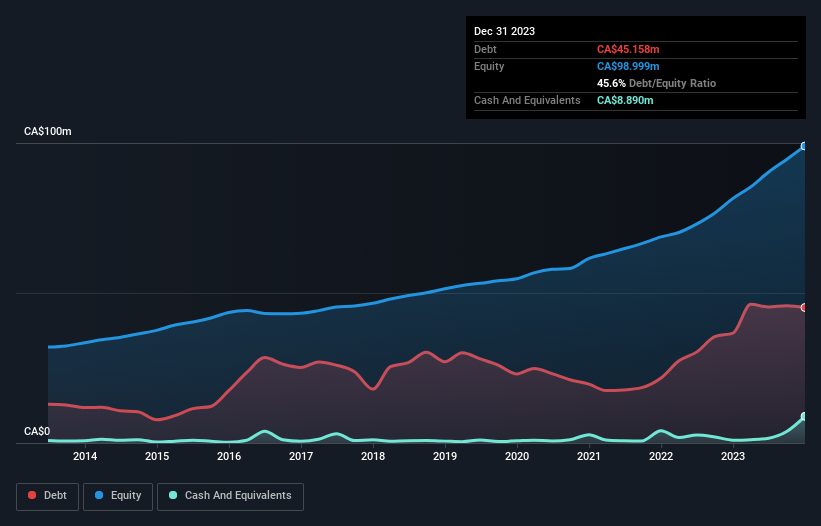Click the 2015 x-axis label

click(157, 456)
